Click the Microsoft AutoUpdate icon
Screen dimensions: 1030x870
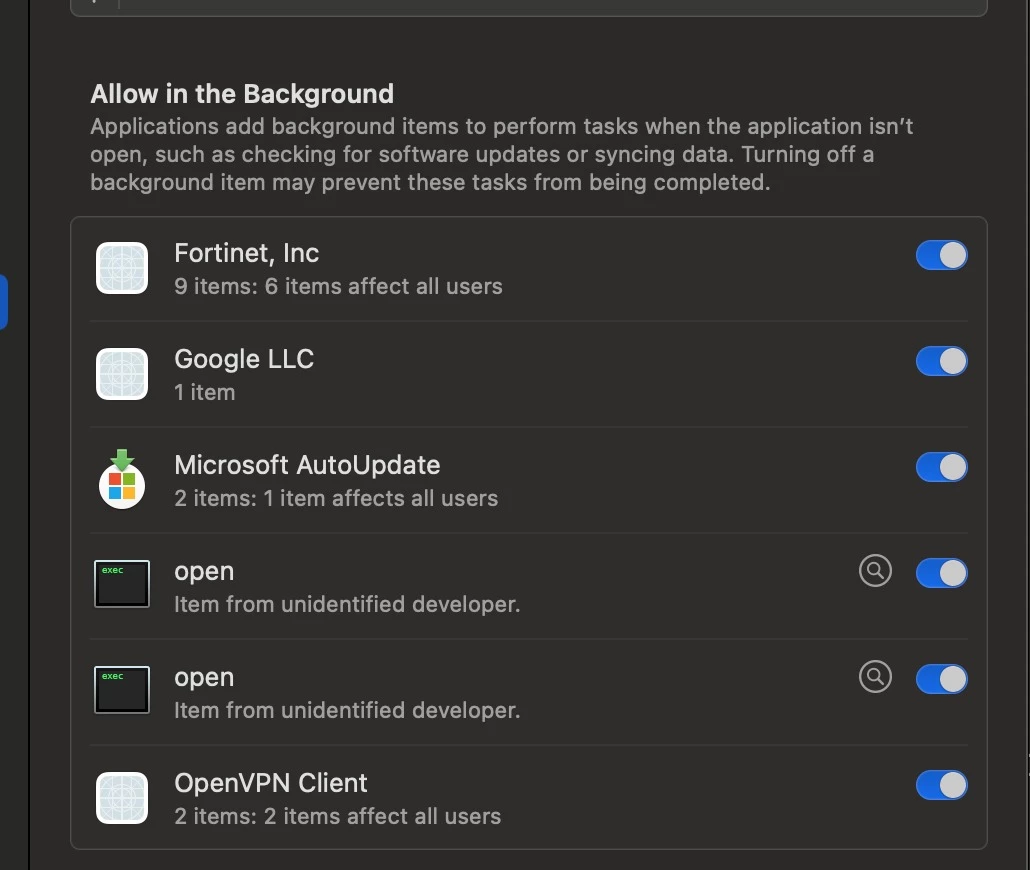pos(122,480)
